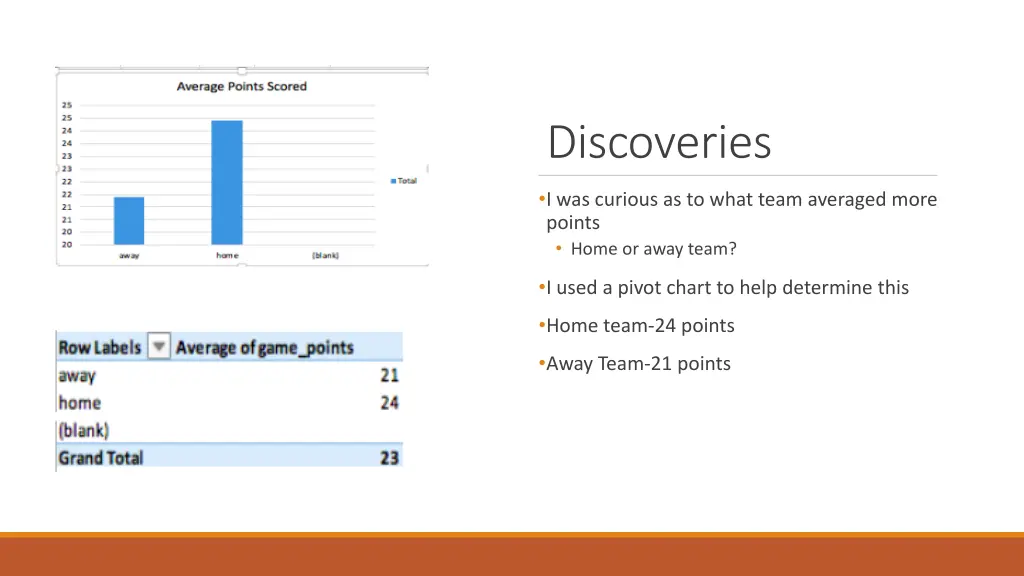This screenshot has height=576, width=1024.
Task: Click the chart's top-center resize handle
Action: pos(242,70)
